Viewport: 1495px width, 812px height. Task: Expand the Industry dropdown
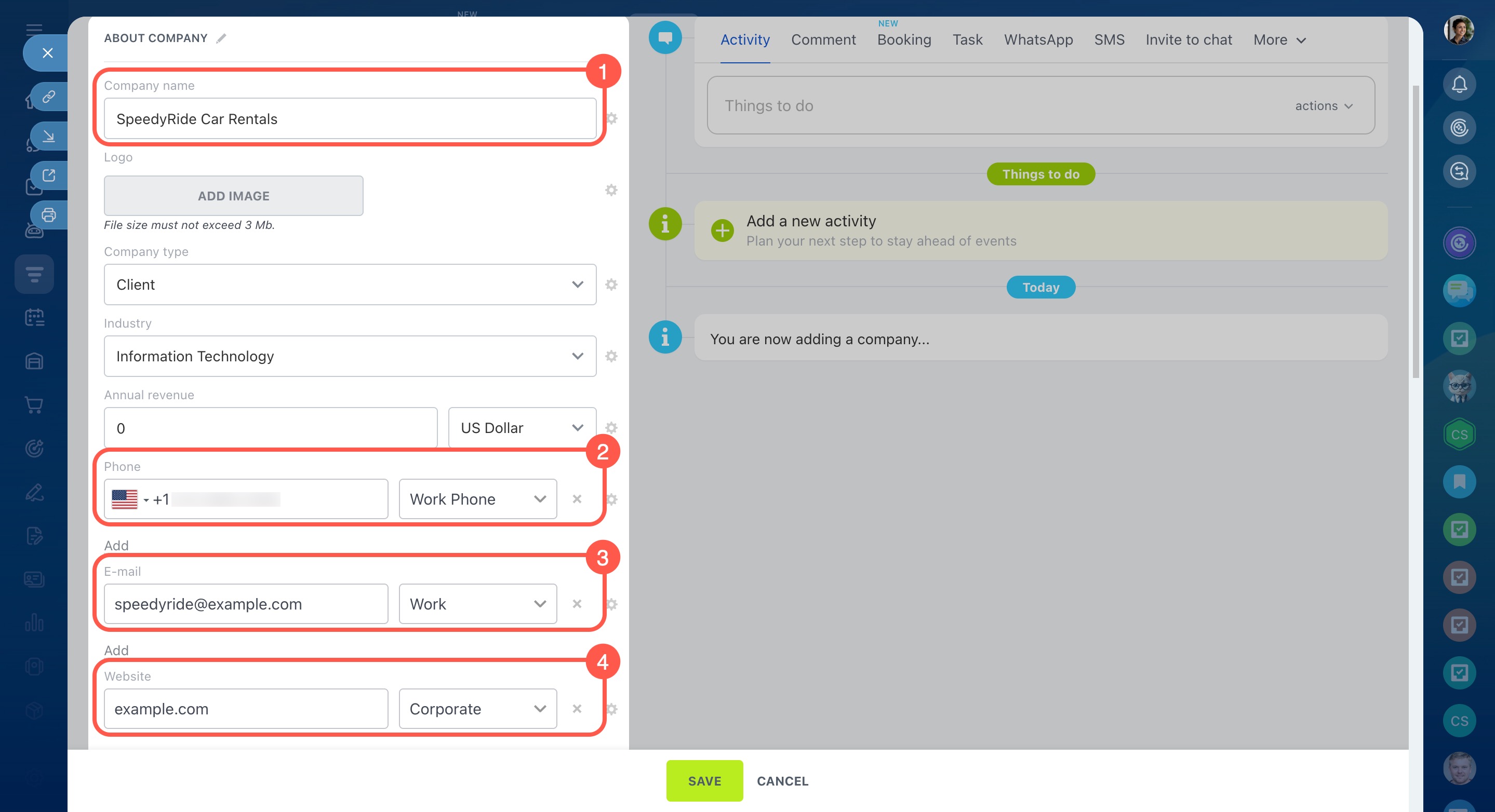tap(350, 356)
